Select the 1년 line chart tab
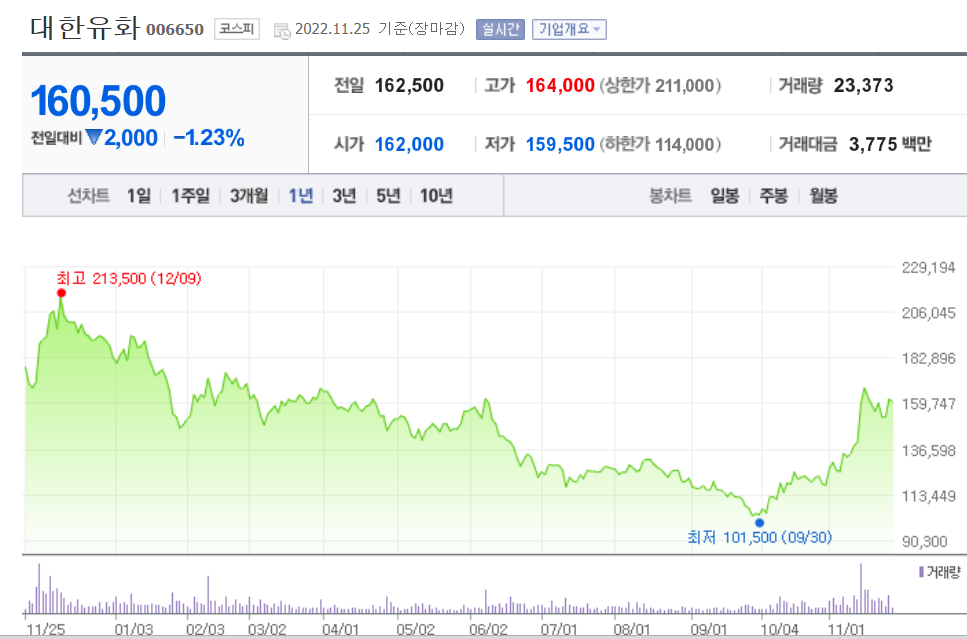The height and width of the screenshot is (639, 967). click(x=301, y=196)
